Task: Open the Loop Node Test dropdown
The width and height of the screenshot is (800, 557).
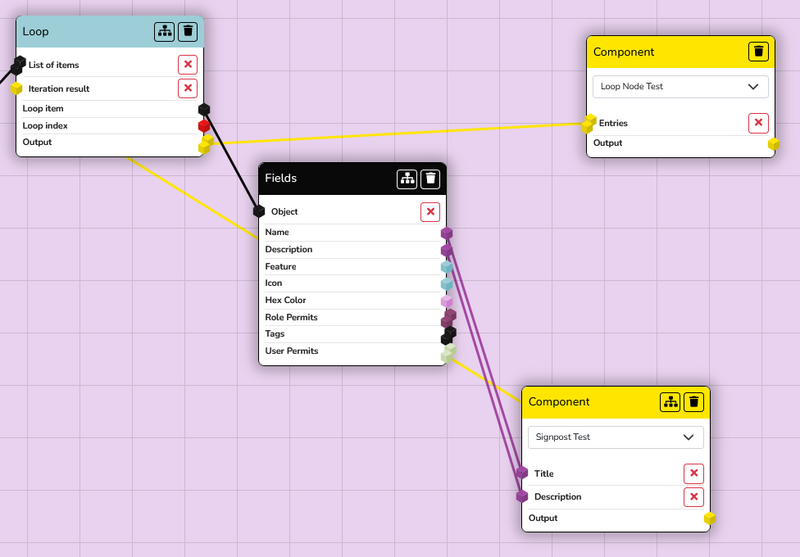Action: [x=680, y=87]
